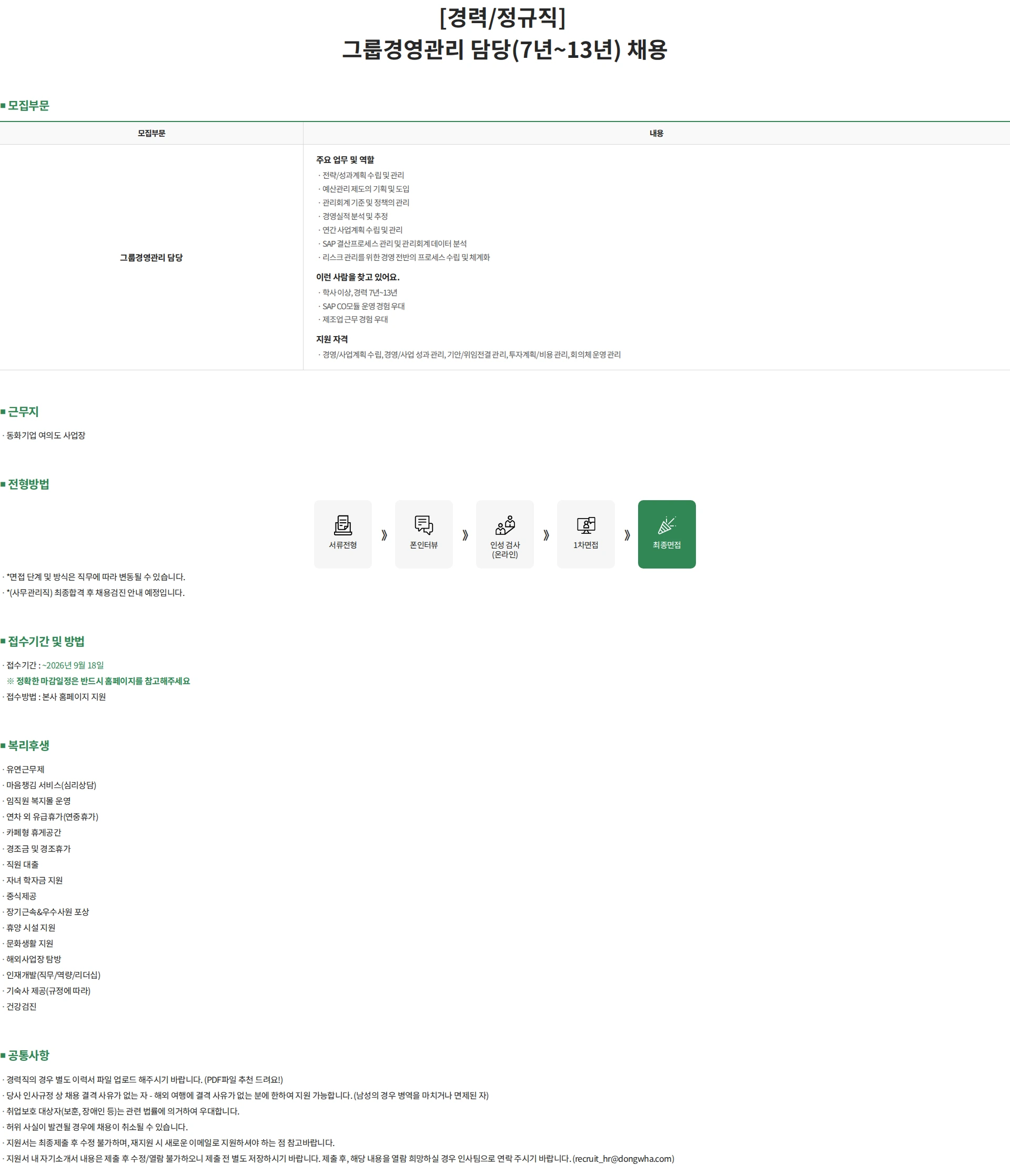Click the 허위 사실이 발견될 경우 line
1010x1176 pixels.
[96, 1127]
